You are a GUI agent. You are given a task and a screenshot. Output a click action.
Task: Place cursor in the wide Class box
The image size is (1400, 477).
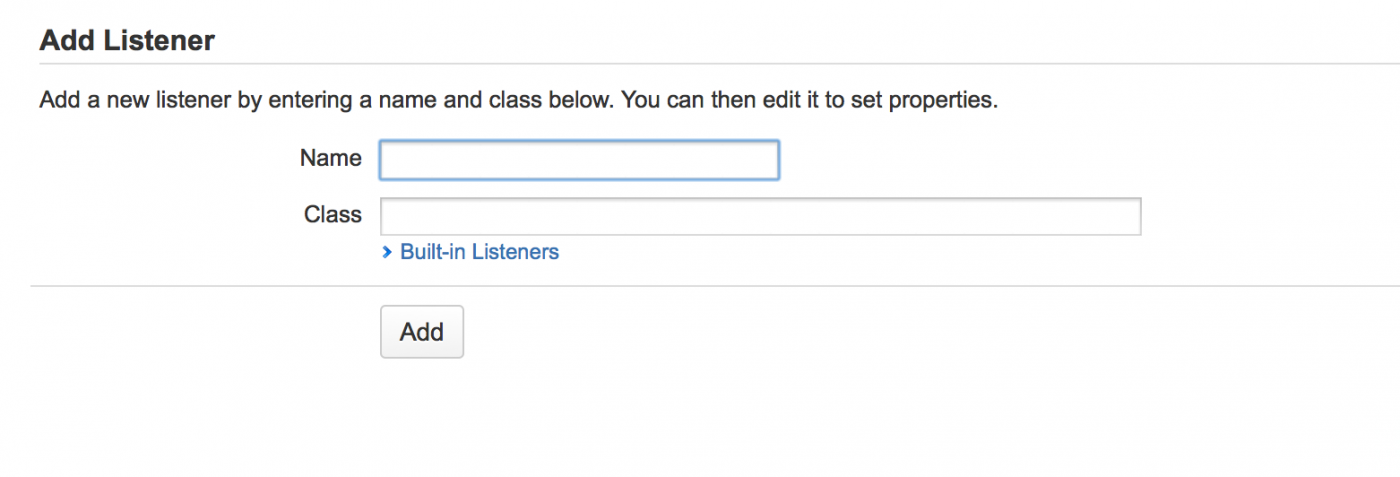coord(760,216)
